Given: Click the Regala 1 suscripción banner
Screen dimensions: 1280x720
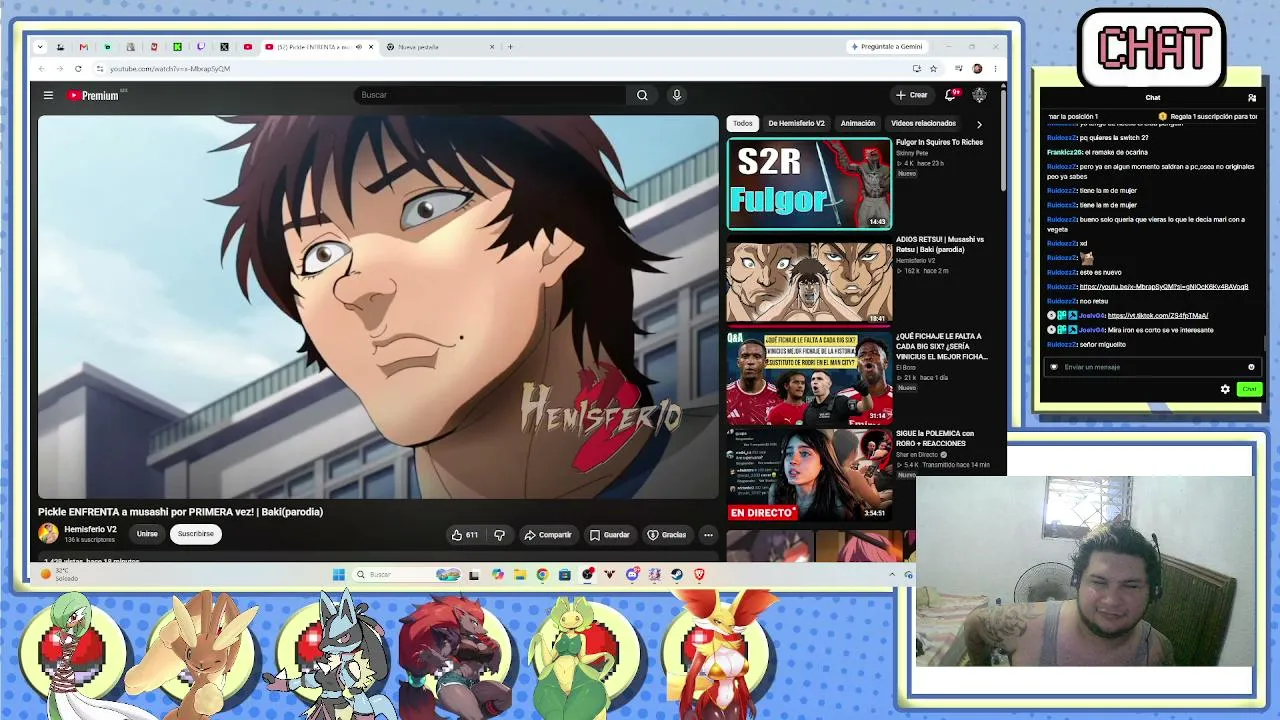Looking at the screenshot, I should coord(1208,117).
